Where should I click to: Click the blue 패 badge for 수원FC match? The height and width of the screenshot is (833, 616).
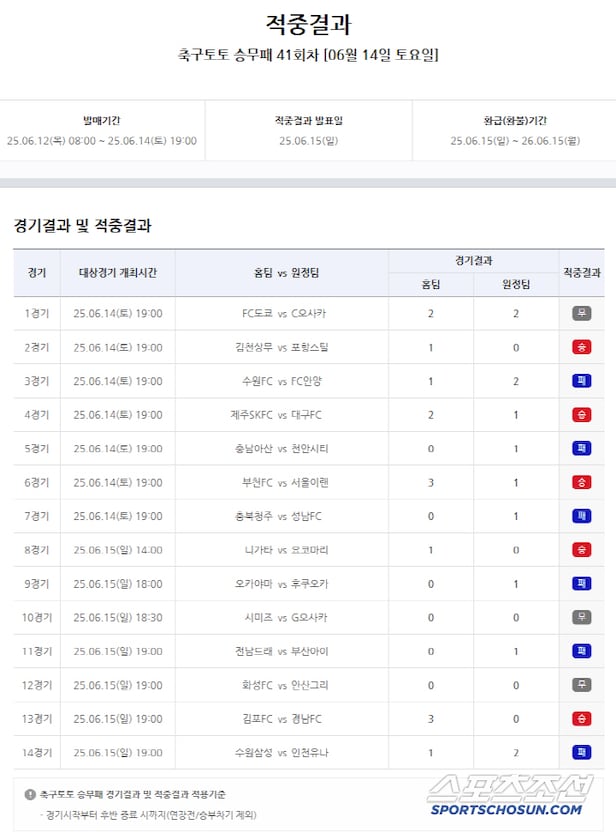tap(581, 381)
